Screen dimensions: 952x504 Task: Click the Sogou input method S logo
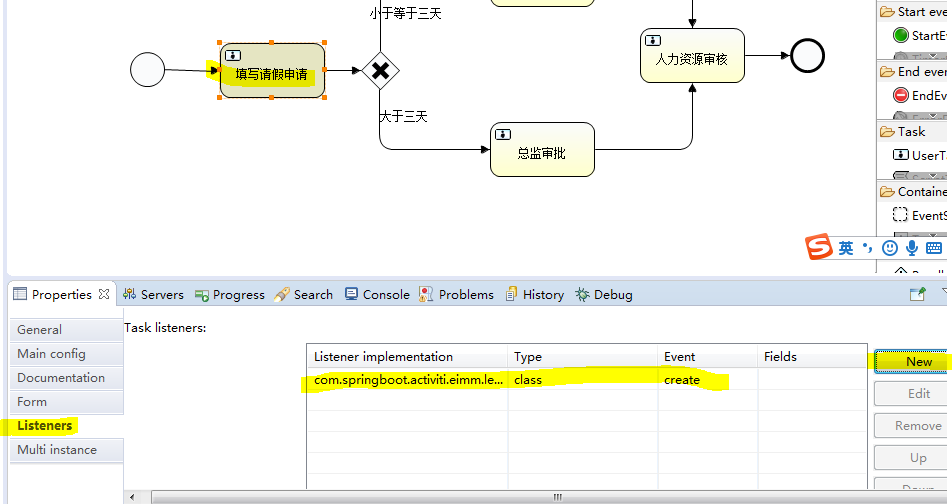[x=819, y=247]
